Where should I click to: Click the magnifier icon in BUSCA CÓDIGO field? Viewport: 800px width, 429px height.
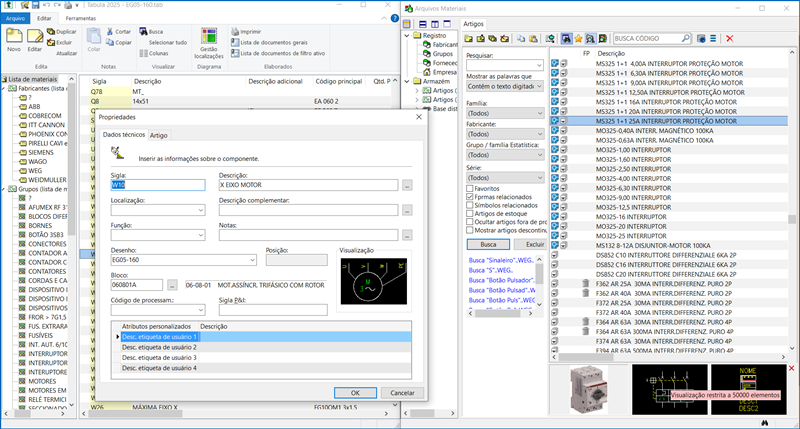pyautogui.click(x=685, y=38)
